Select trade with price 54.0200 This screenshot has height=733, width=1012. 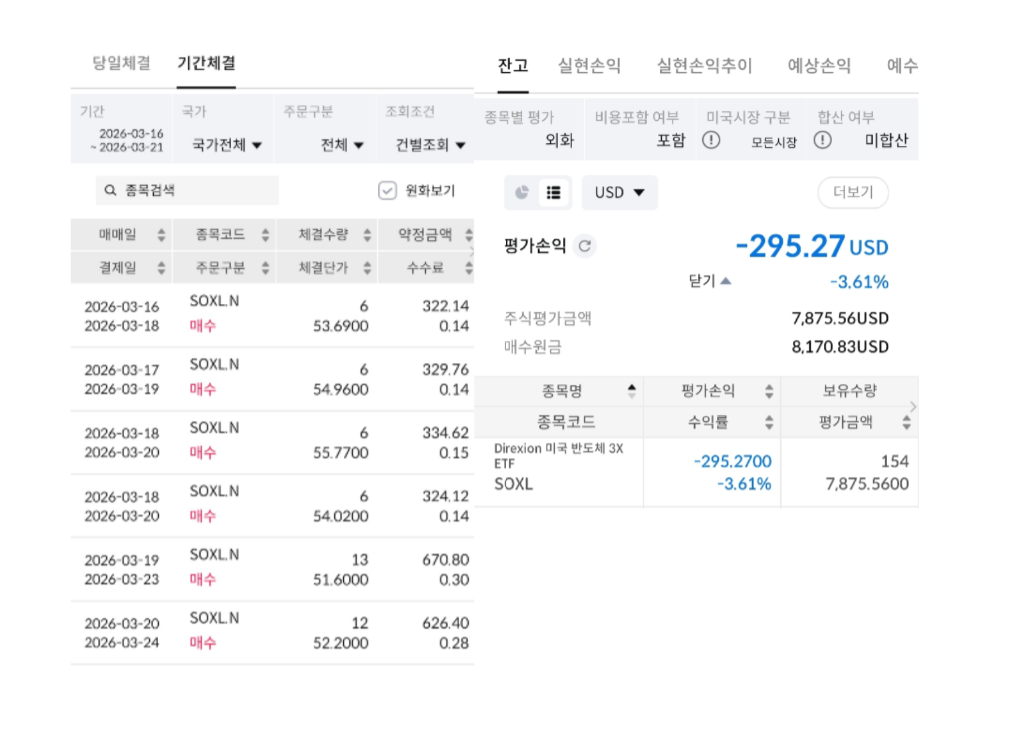tap(272, 506)
